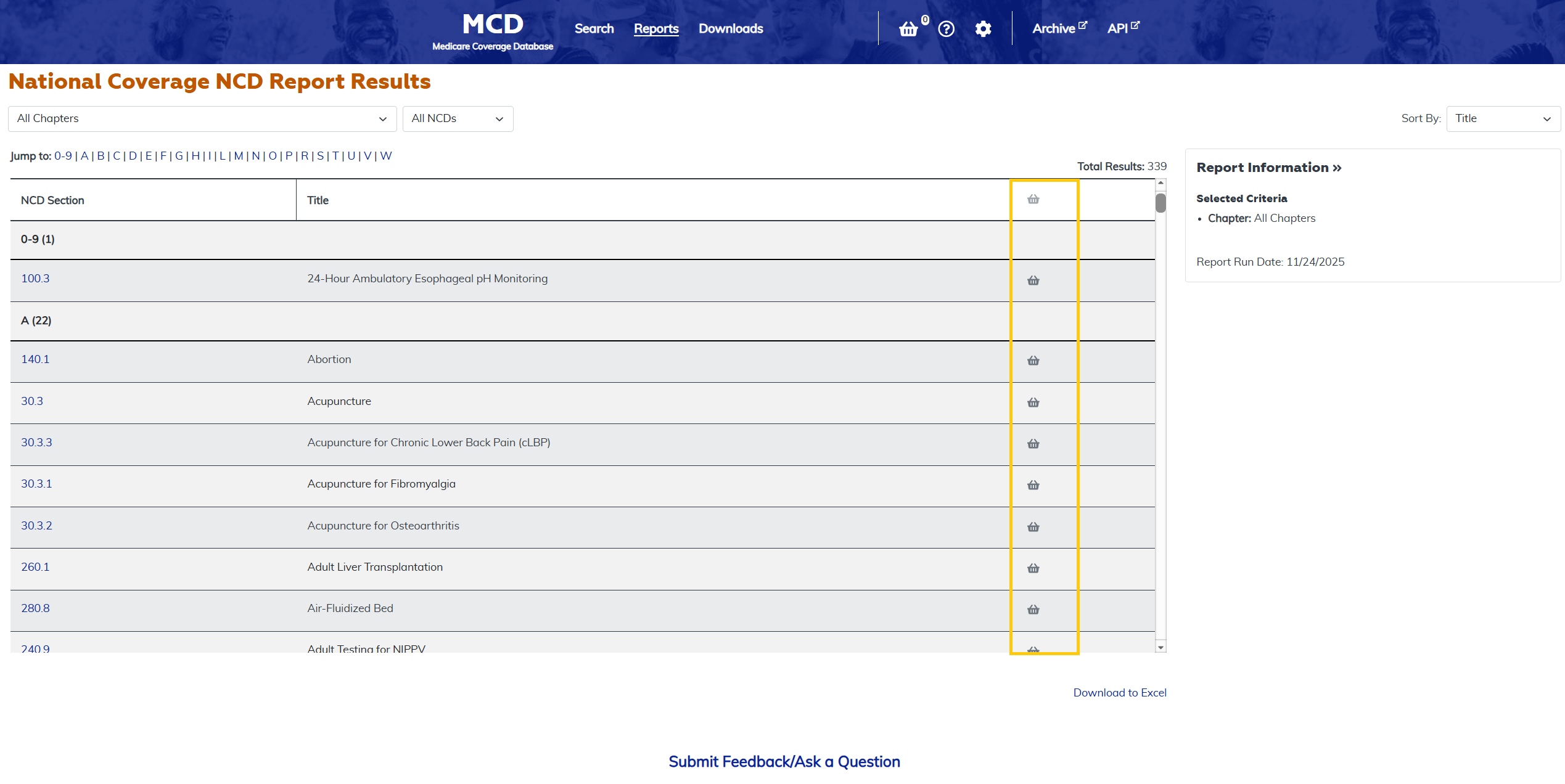Open the All Chapters dropdown
This screenshot has width=1565, height=784.
coord(202,118)
